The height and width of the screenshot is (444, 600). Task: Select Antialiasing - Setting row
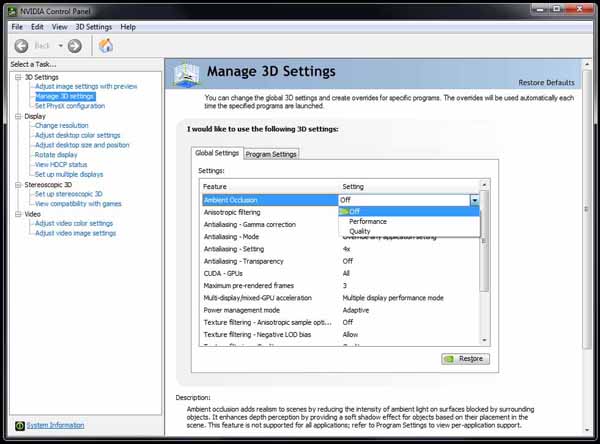tap(341, 249)
